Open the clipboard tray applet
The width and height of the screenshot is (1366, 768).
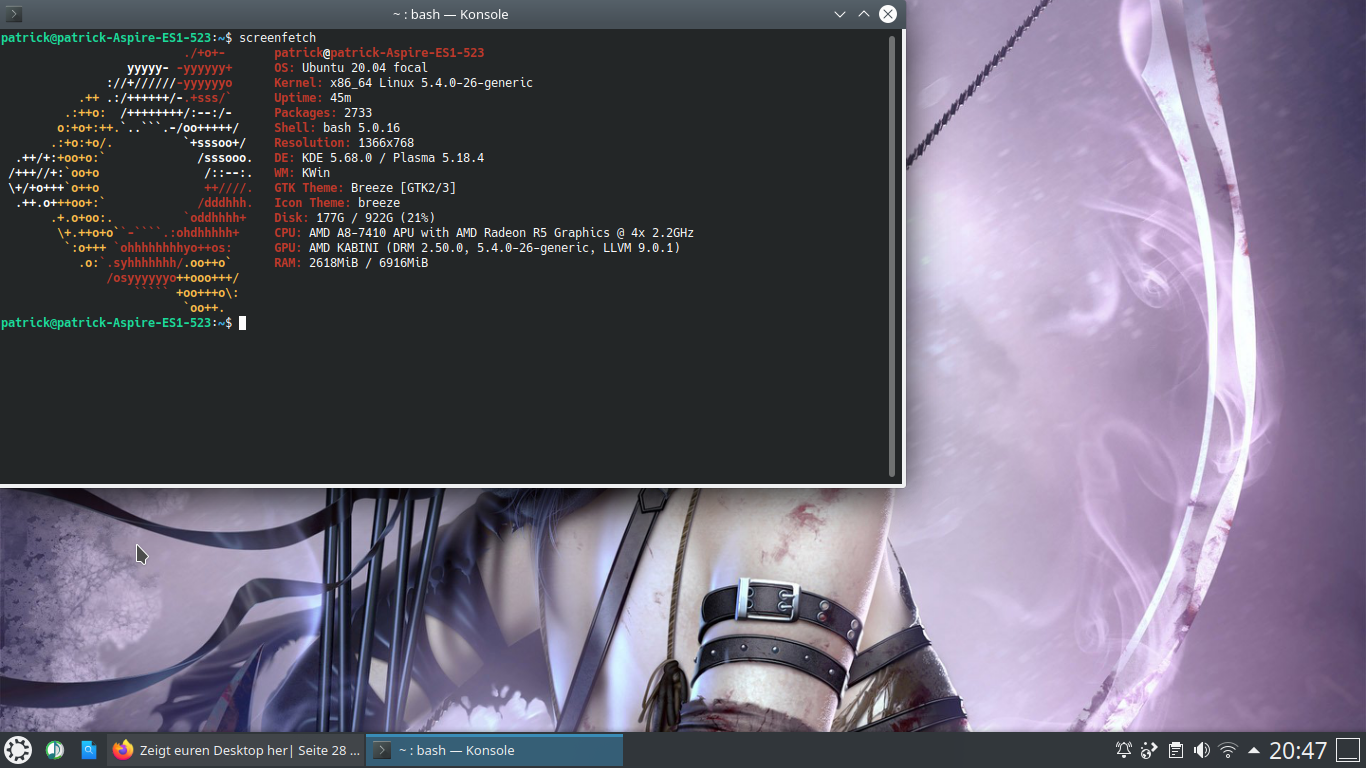point(1176,750)
